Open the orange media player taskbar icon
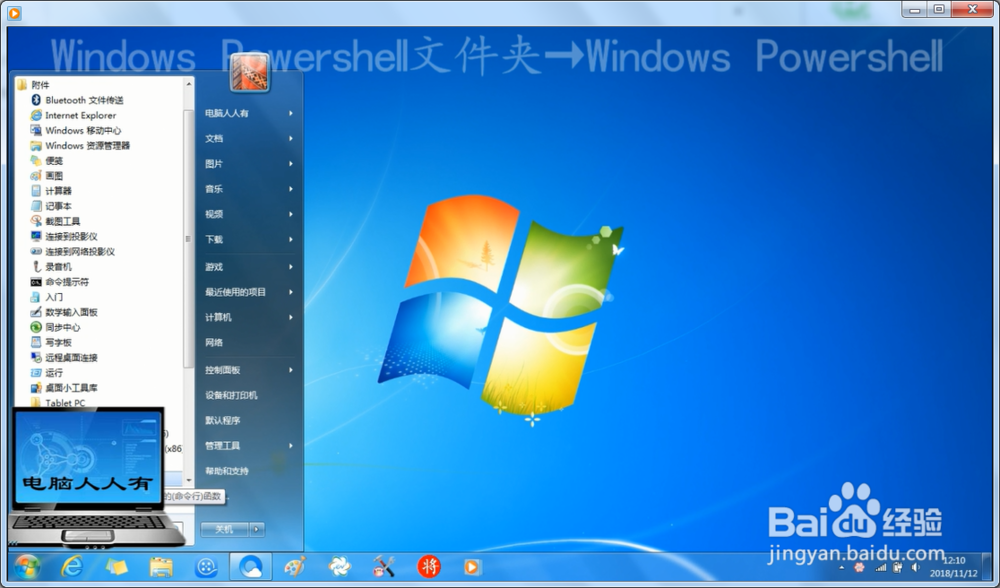The height and width of the screenshot is (588, 1000). (x=473, y=566)
